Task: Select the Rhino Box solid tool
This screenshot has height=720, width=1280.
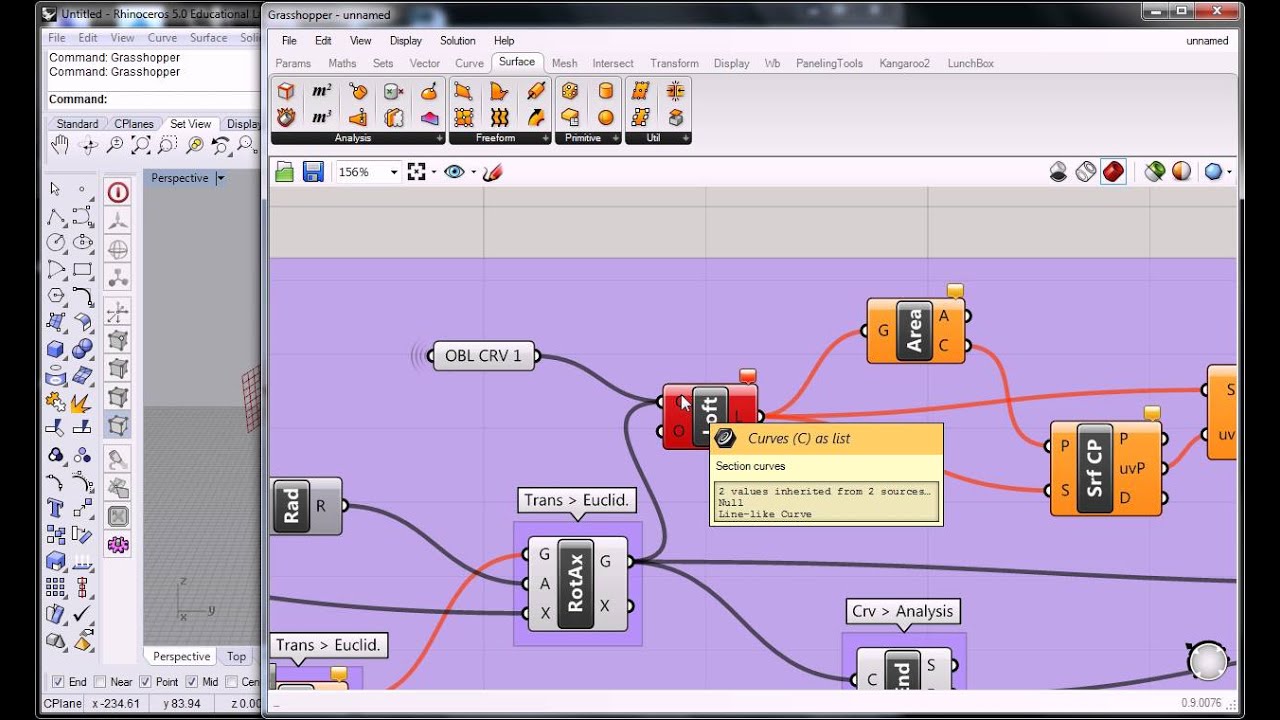Action: tap(56, 349)
